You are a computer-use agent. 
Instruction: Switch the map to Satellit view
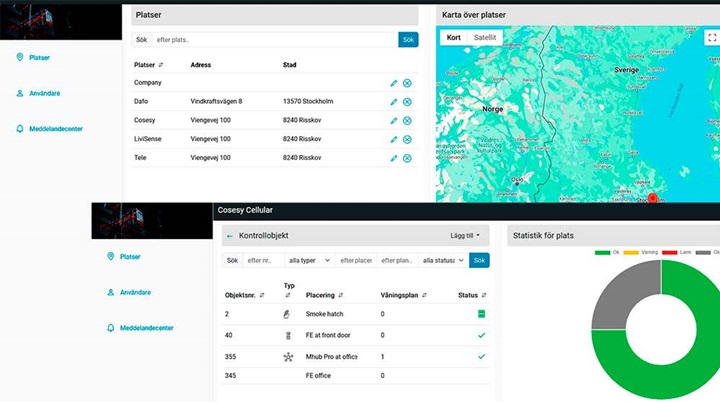pyautogui.click(x=485, y=38)
